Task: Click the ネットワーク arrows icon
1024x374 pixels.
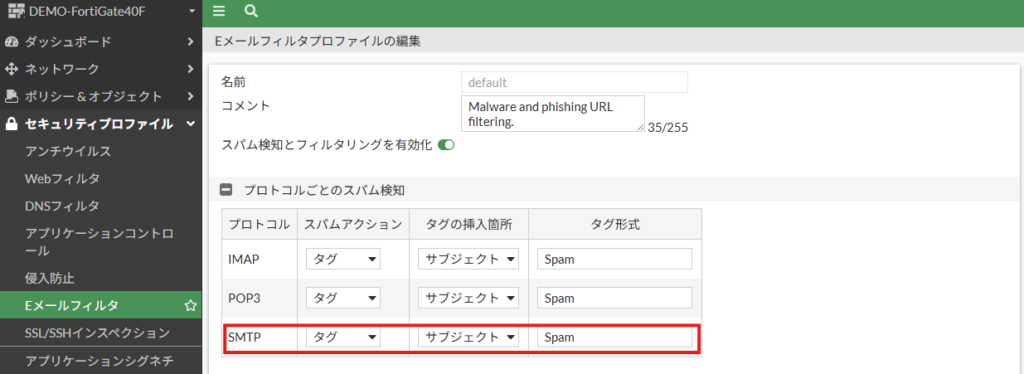Action: (x=11, y=69)
